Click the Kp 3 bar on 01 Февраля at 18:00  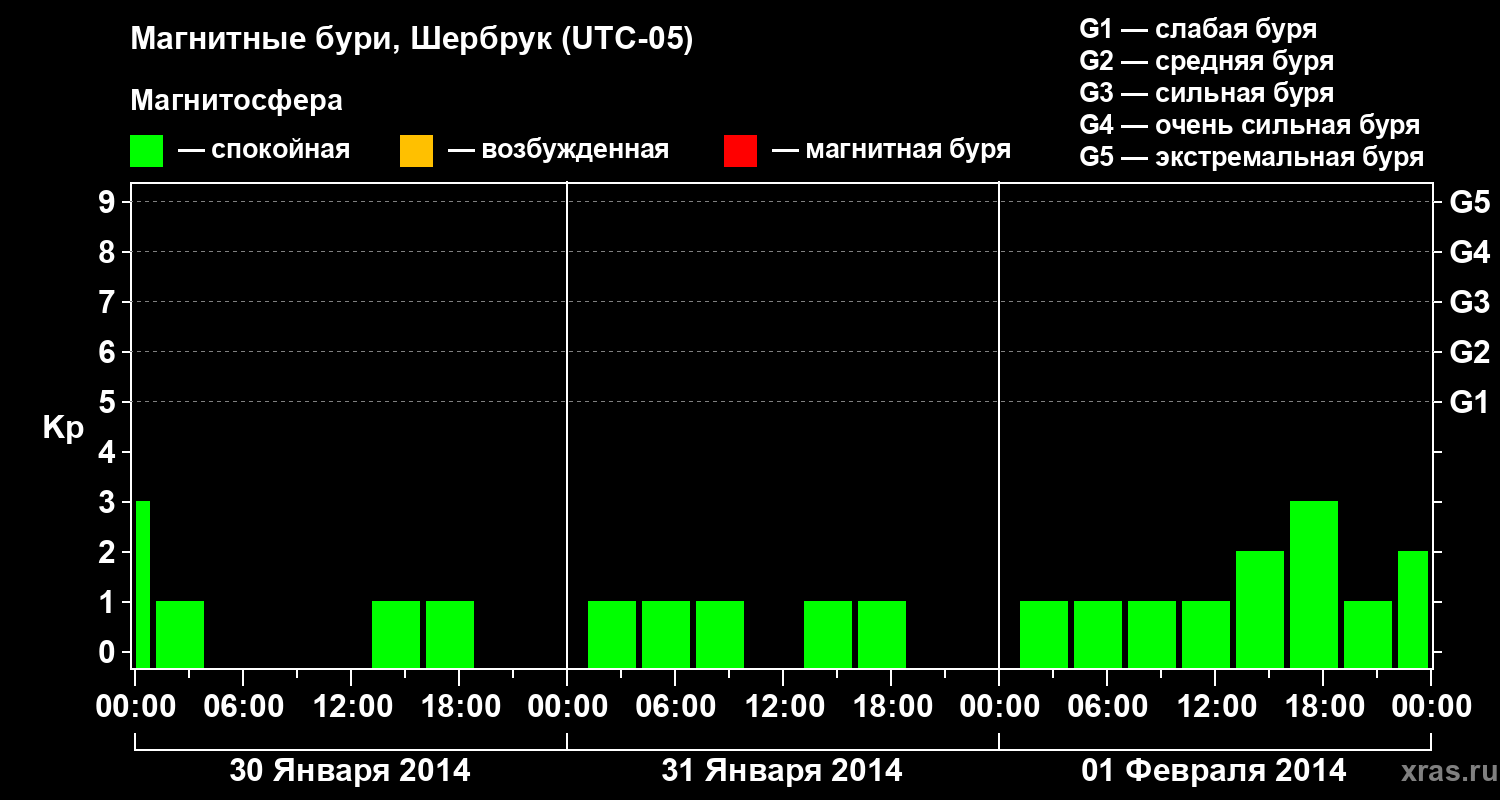pos(1314,584)
